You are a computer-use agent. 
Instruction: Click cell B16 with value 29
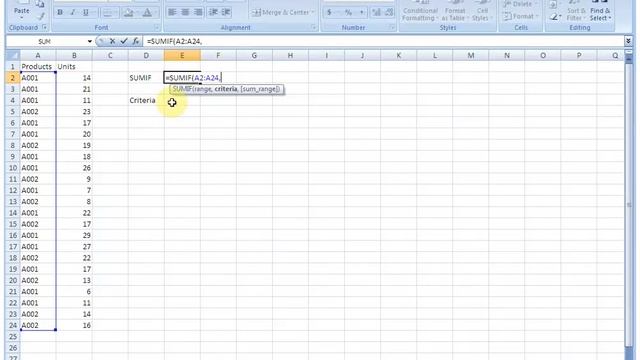click(x=74, y=236)
